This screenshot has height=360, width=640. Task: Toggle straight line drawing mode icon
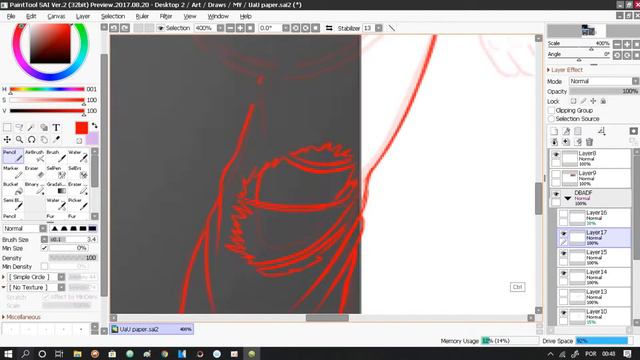coord(391,28)
